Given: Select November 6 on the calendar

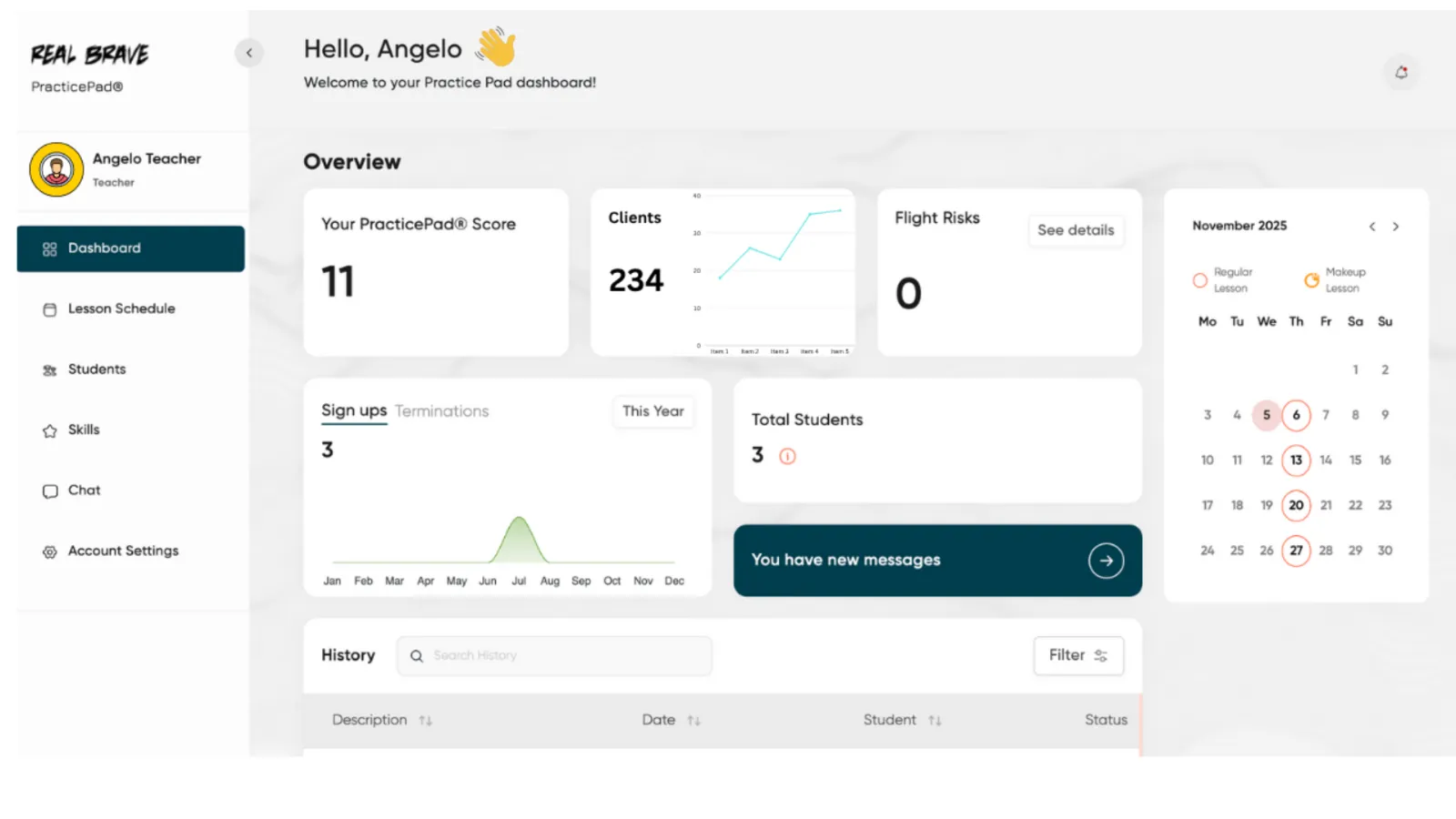Looking at the screenshot, I should 1296,415.
